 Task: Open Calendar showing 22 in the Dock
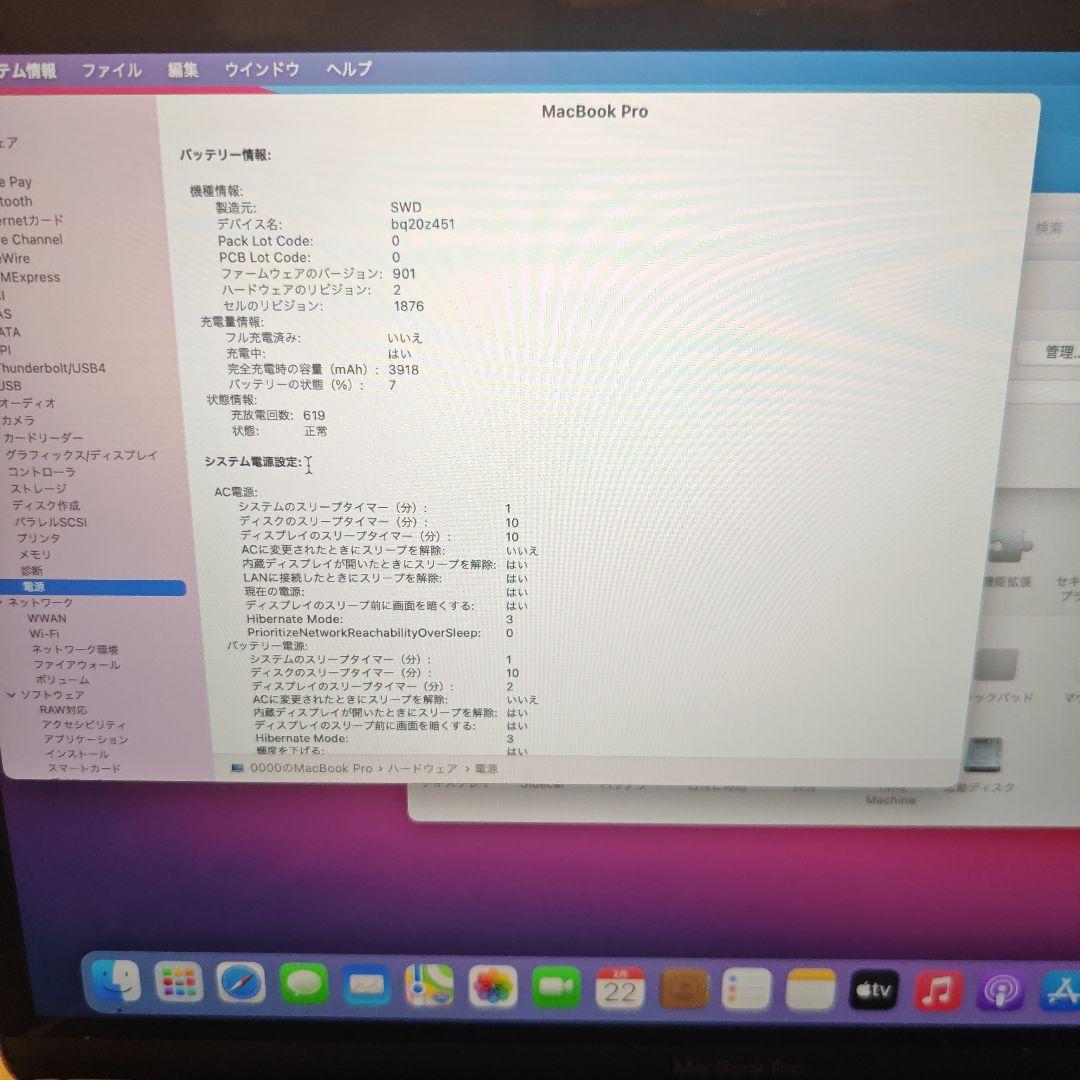point(620,988)
